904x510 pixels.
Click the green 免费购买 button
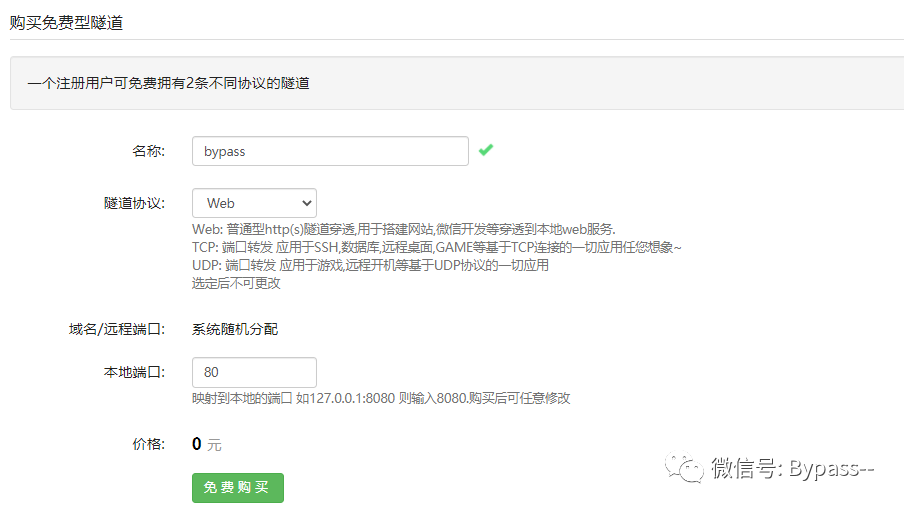tap(238, 488)
